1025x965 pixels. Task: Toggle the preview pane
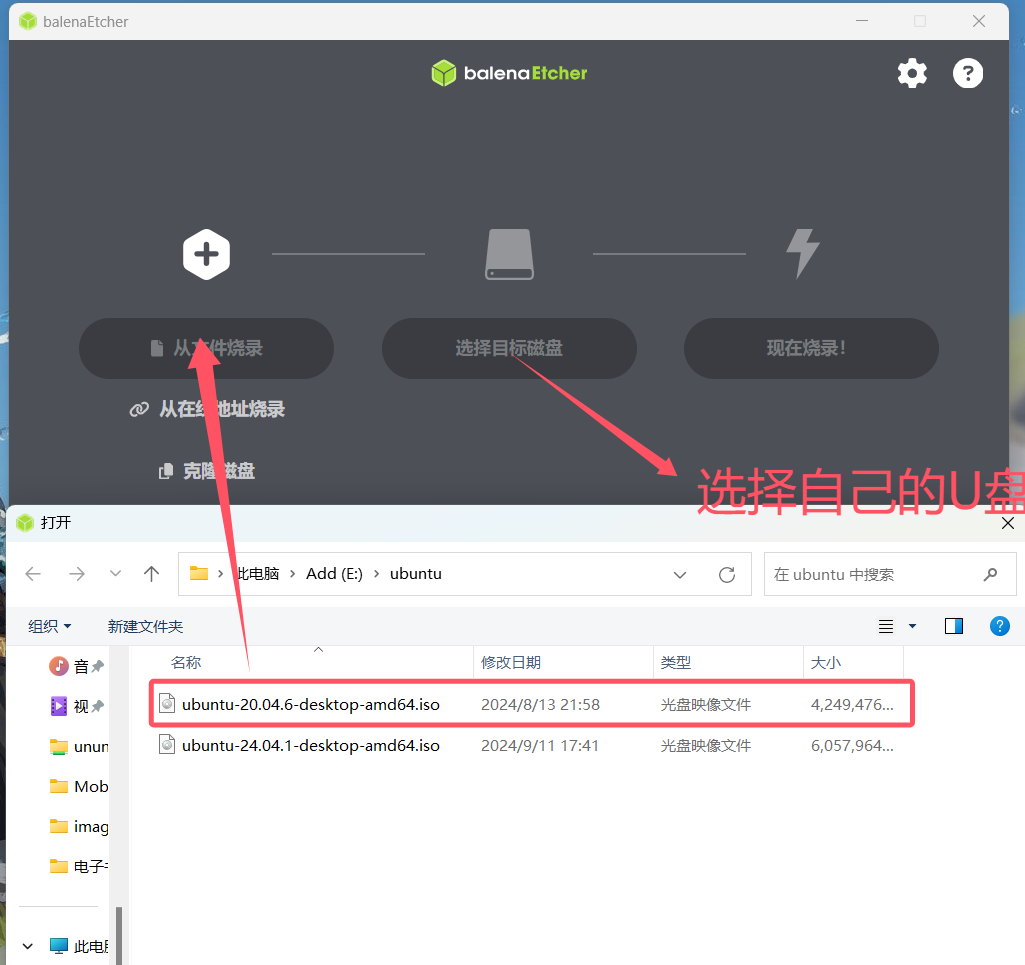click(954, 626)
